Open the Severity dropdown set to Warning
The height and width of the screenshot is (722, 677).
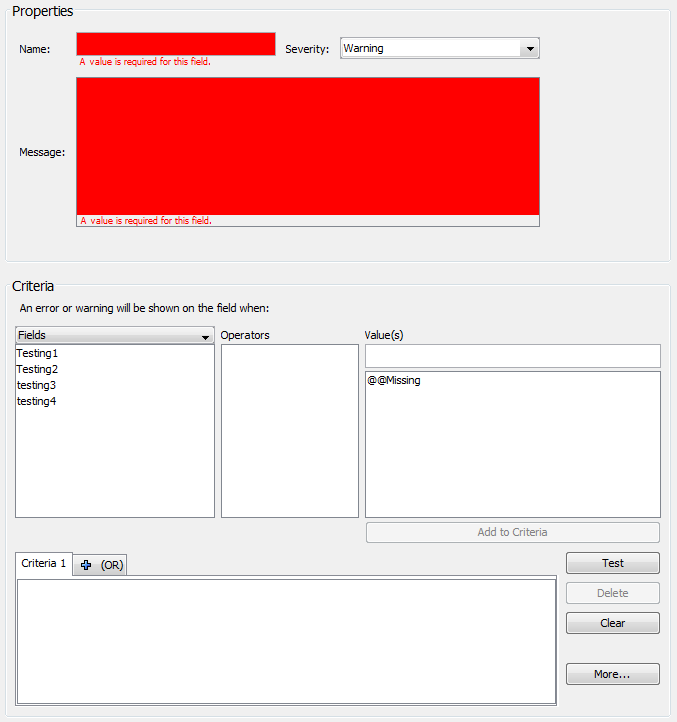click(440, 48)
